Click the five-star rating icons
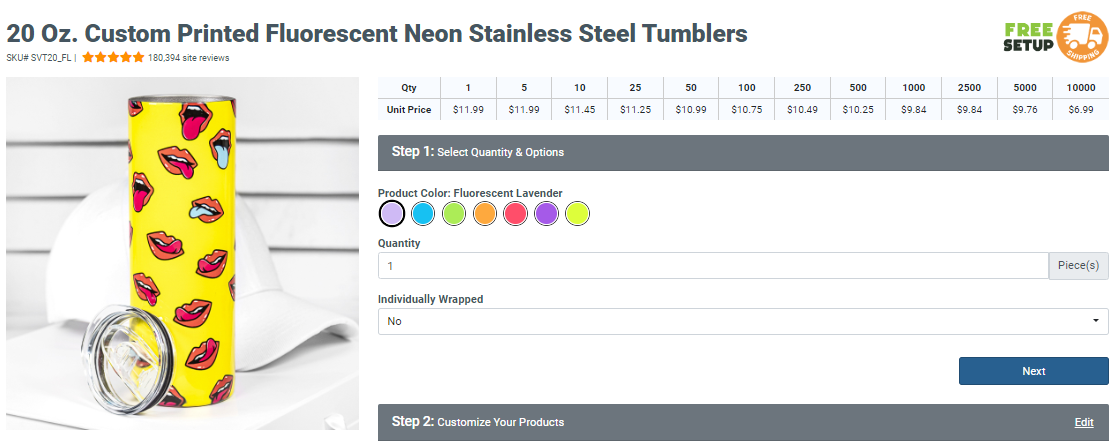Viewport: 1120px width, 443px height. click(113, 58)
